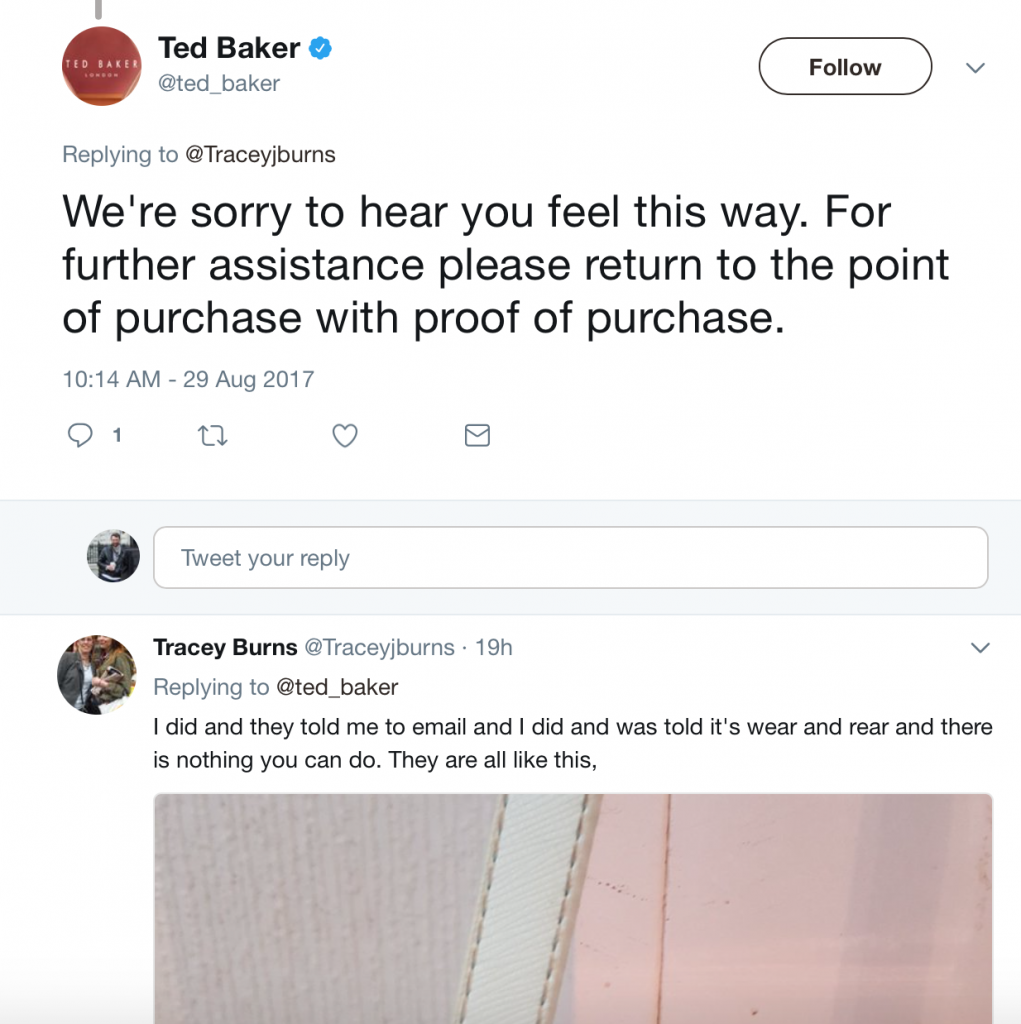Open the @ted_baker handle under the name

coord(219,84)
